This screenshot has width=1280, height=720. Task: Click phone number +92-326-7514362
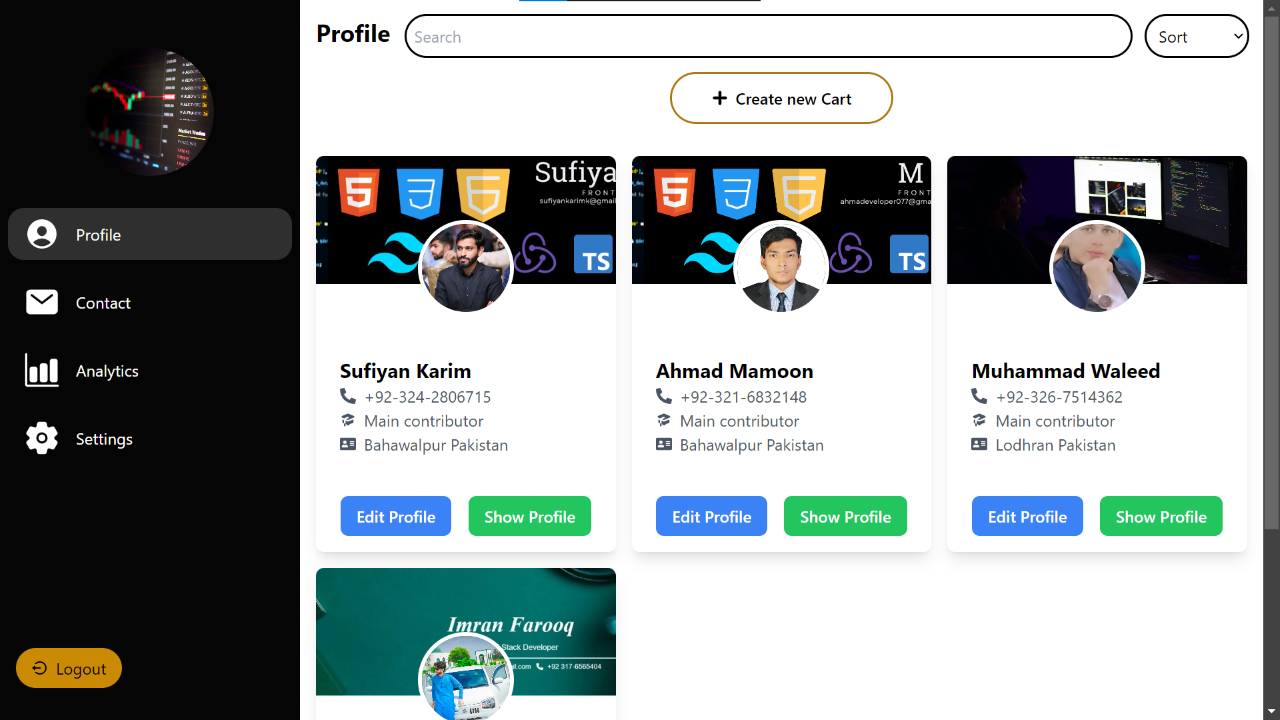[1059, 396]
